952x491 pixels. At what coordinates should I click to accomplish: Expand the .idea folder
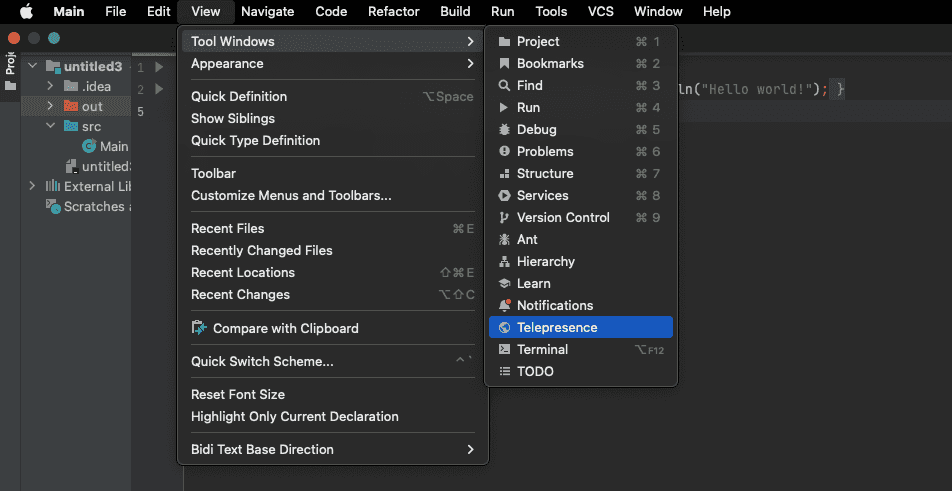[x=50, y=86]
